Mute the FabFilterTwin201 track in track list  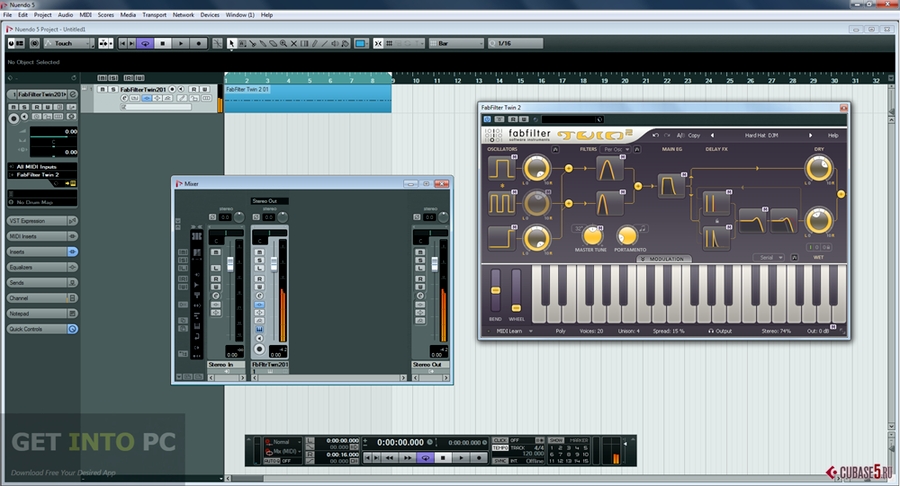point(103,90)
